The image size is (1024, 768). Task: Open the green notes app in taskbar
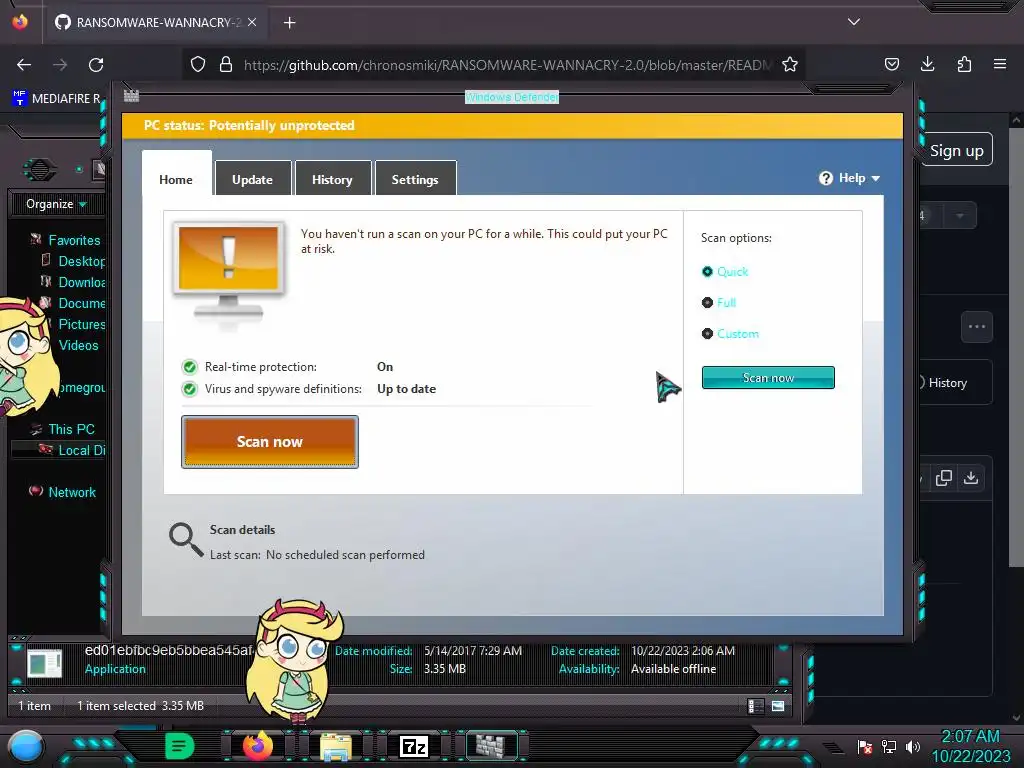180,746
